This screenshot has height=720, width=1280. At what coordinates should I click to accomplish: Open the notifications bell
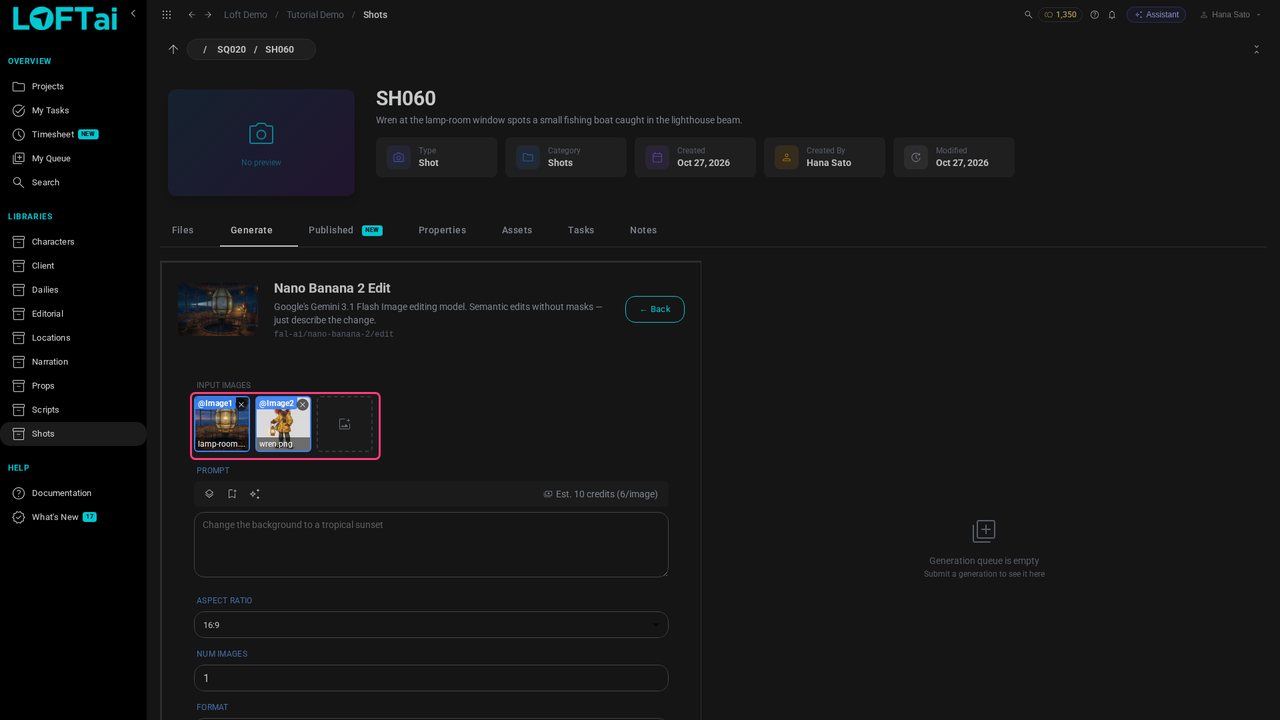tap(1111, 15)
